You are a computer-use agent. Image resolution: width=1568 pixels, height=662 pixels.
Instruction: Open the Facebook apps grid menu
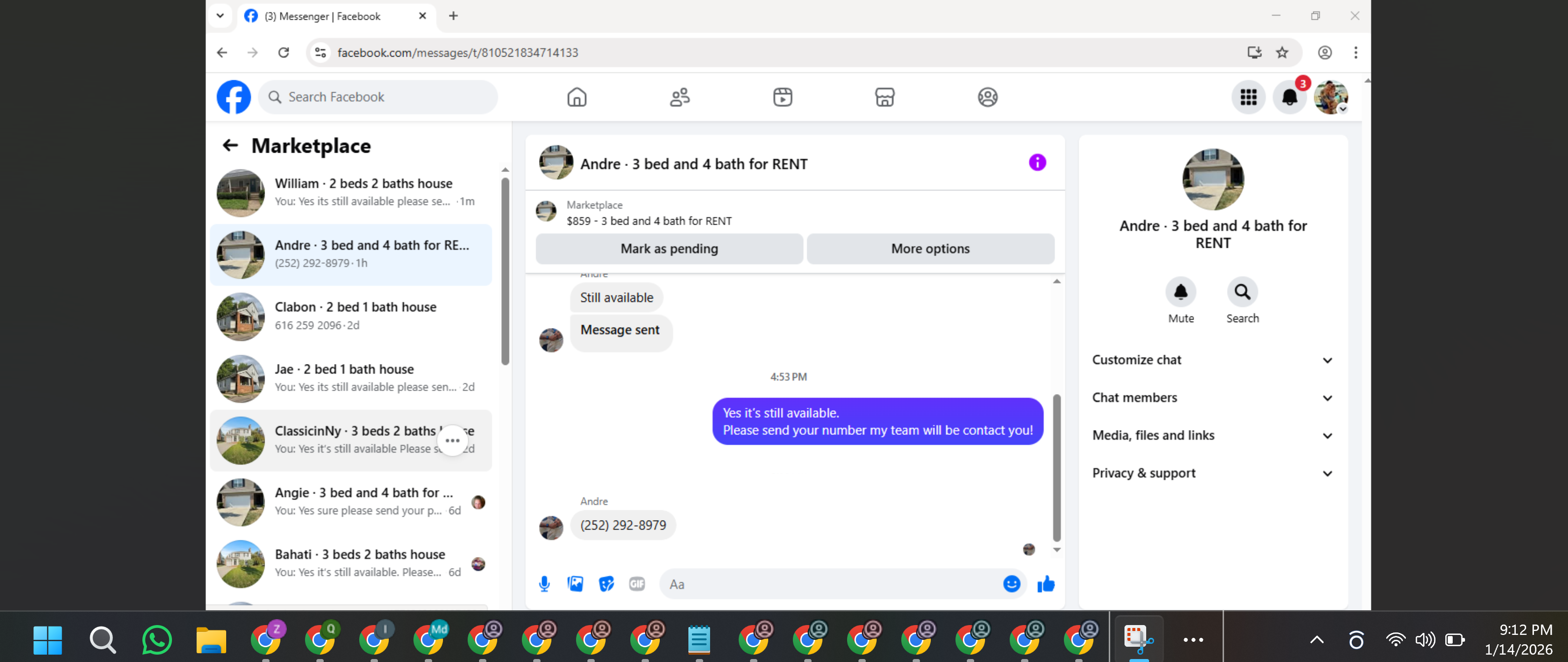click(1248, 98)
